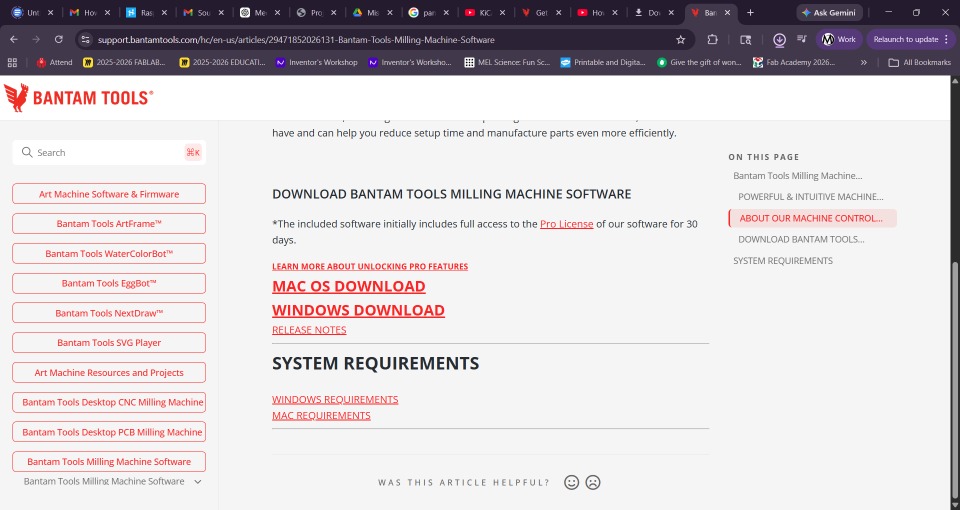The height and width of the screenshot is (510, 960).
Task: Open MAC REQUIREMENTS link
Action: pyautogui.click(x=321, y=415)
